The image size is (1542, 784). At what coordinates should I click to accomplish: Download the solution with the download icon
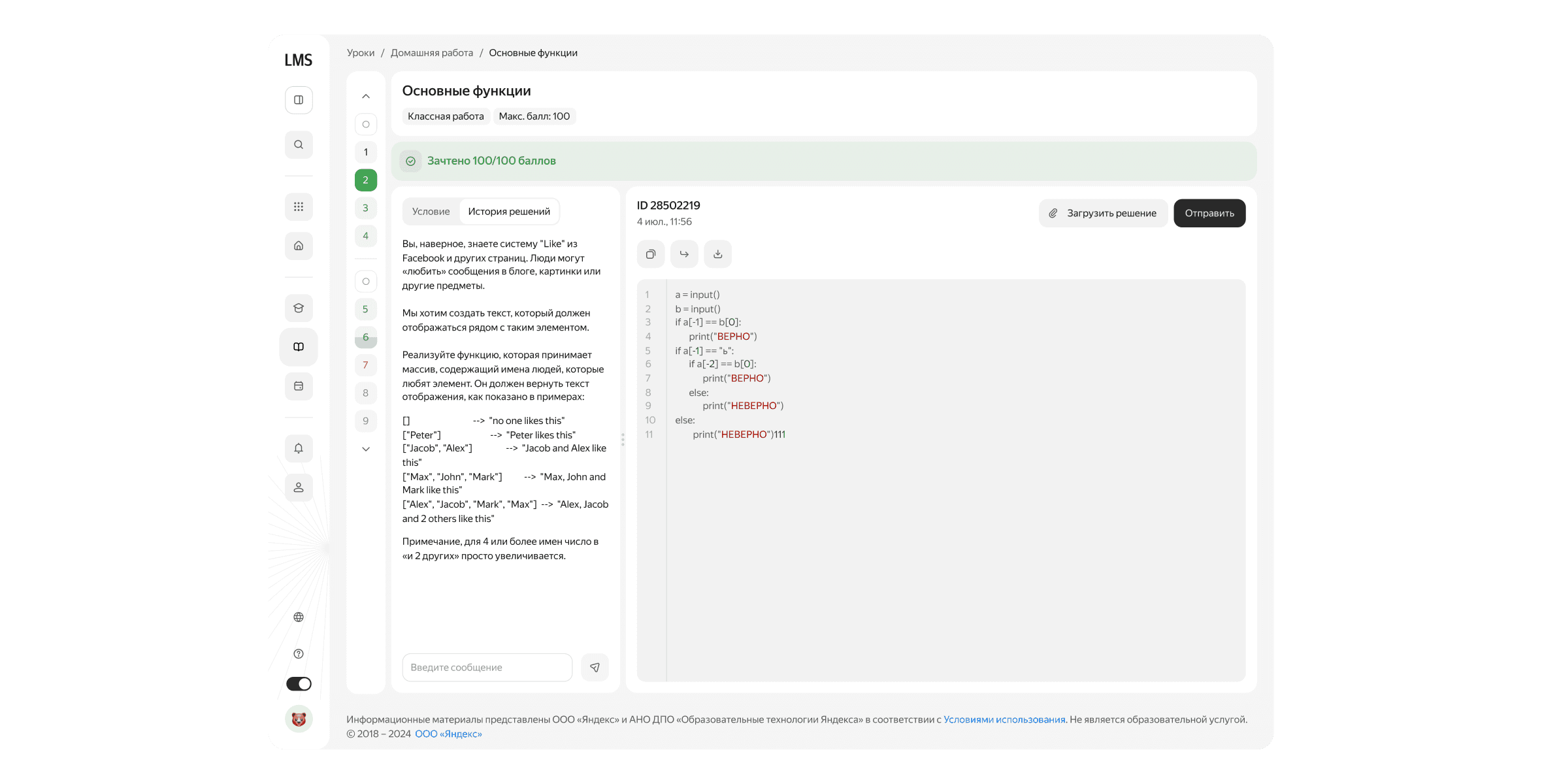717,254
